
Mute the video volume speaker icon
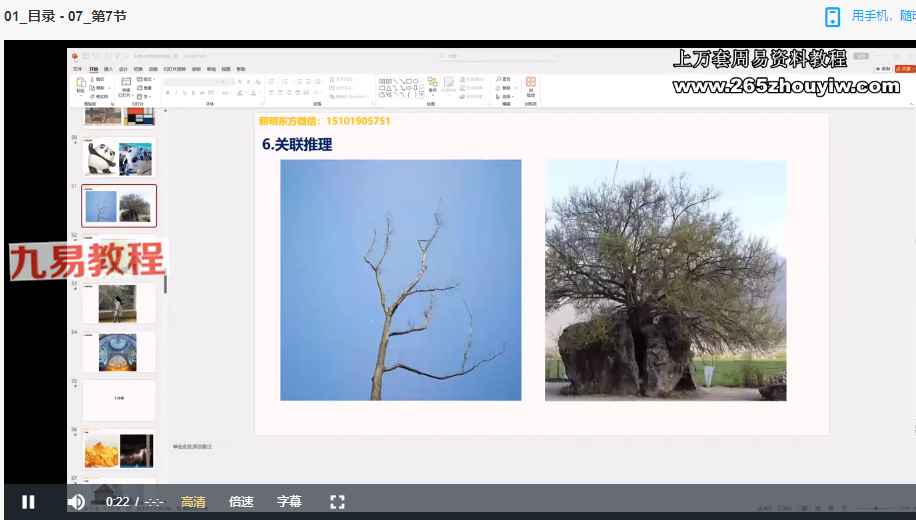click(76, 502)
